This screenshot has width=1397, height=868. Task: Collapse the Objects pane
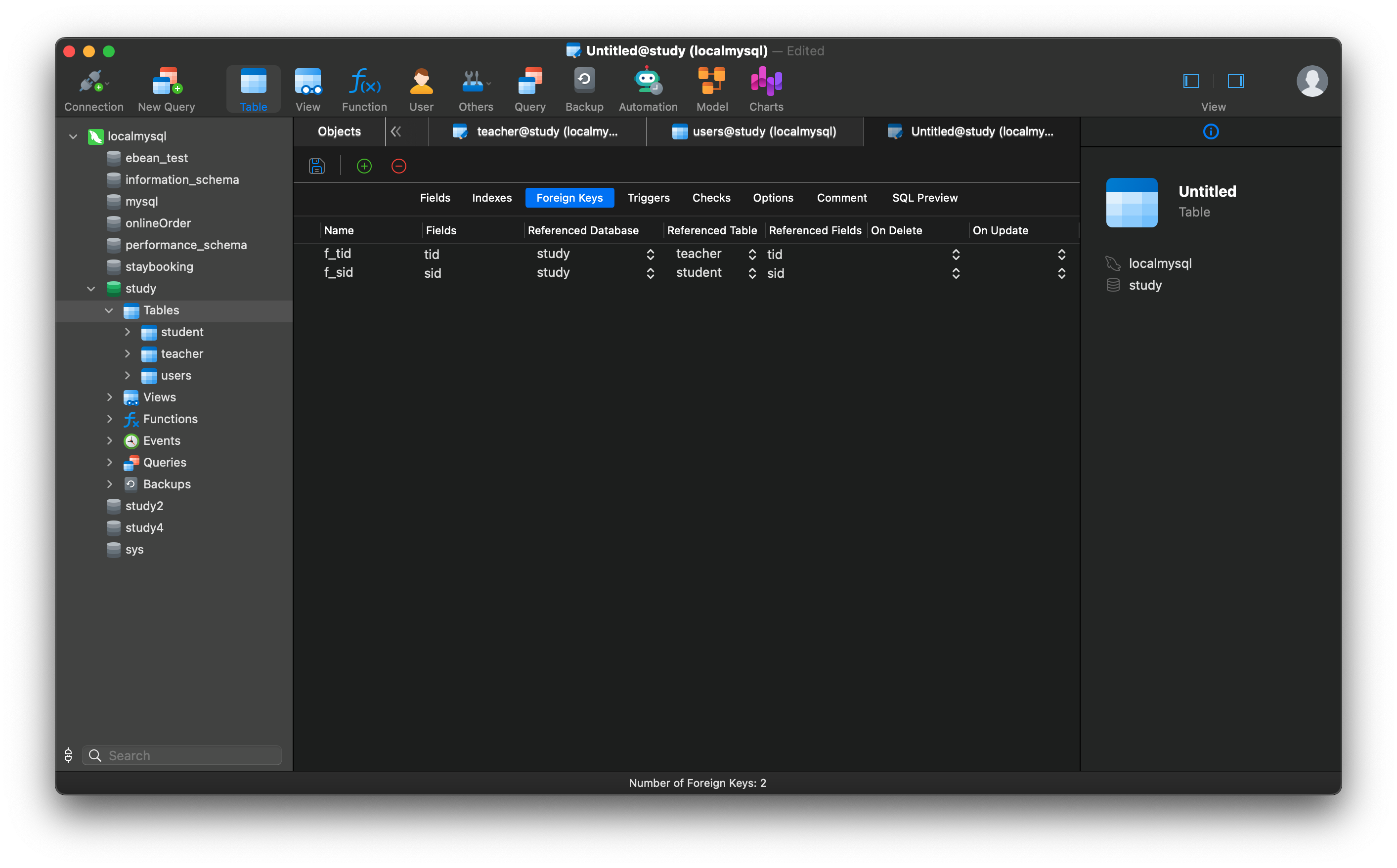click(395, 131)
